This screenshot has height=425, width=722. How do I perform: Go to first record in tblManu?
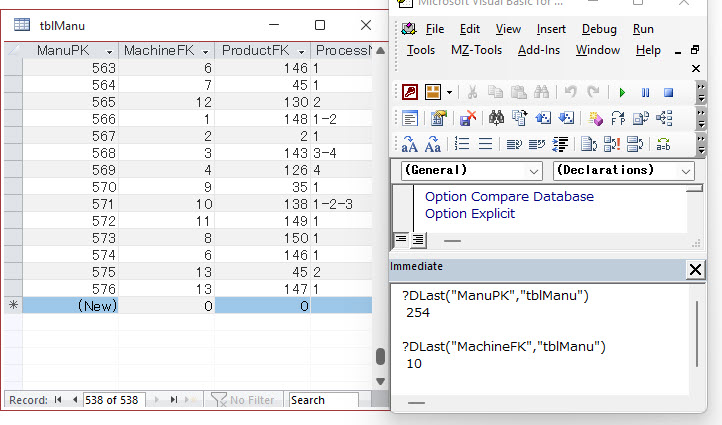58,400
